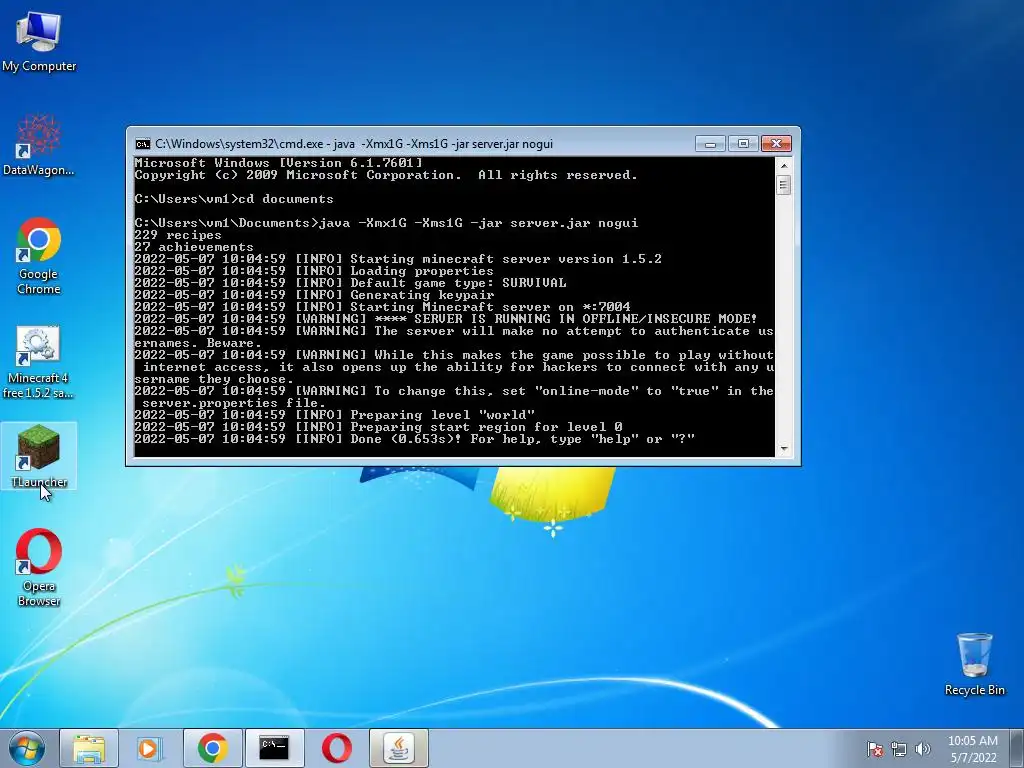
Task: Open the network status tray icon
Action: 899,749
